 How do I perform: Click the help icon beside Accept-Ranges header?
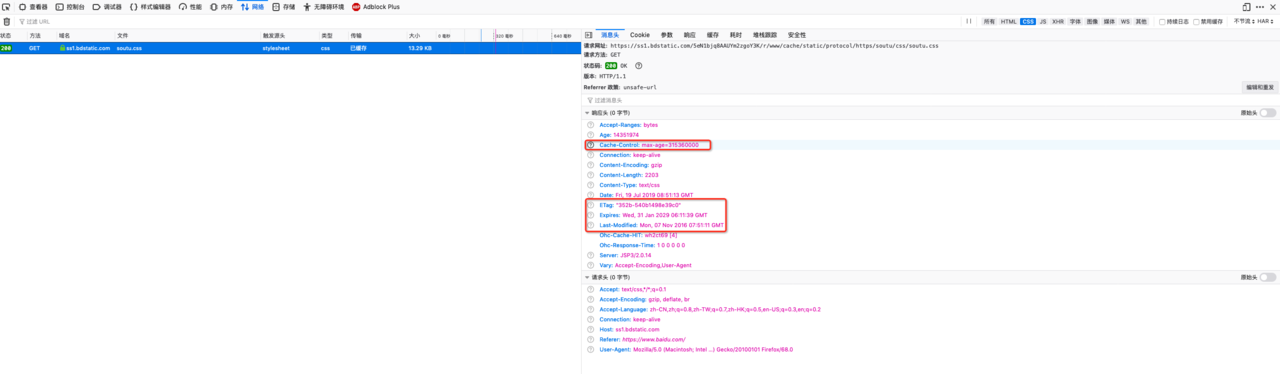coord(591,125)
